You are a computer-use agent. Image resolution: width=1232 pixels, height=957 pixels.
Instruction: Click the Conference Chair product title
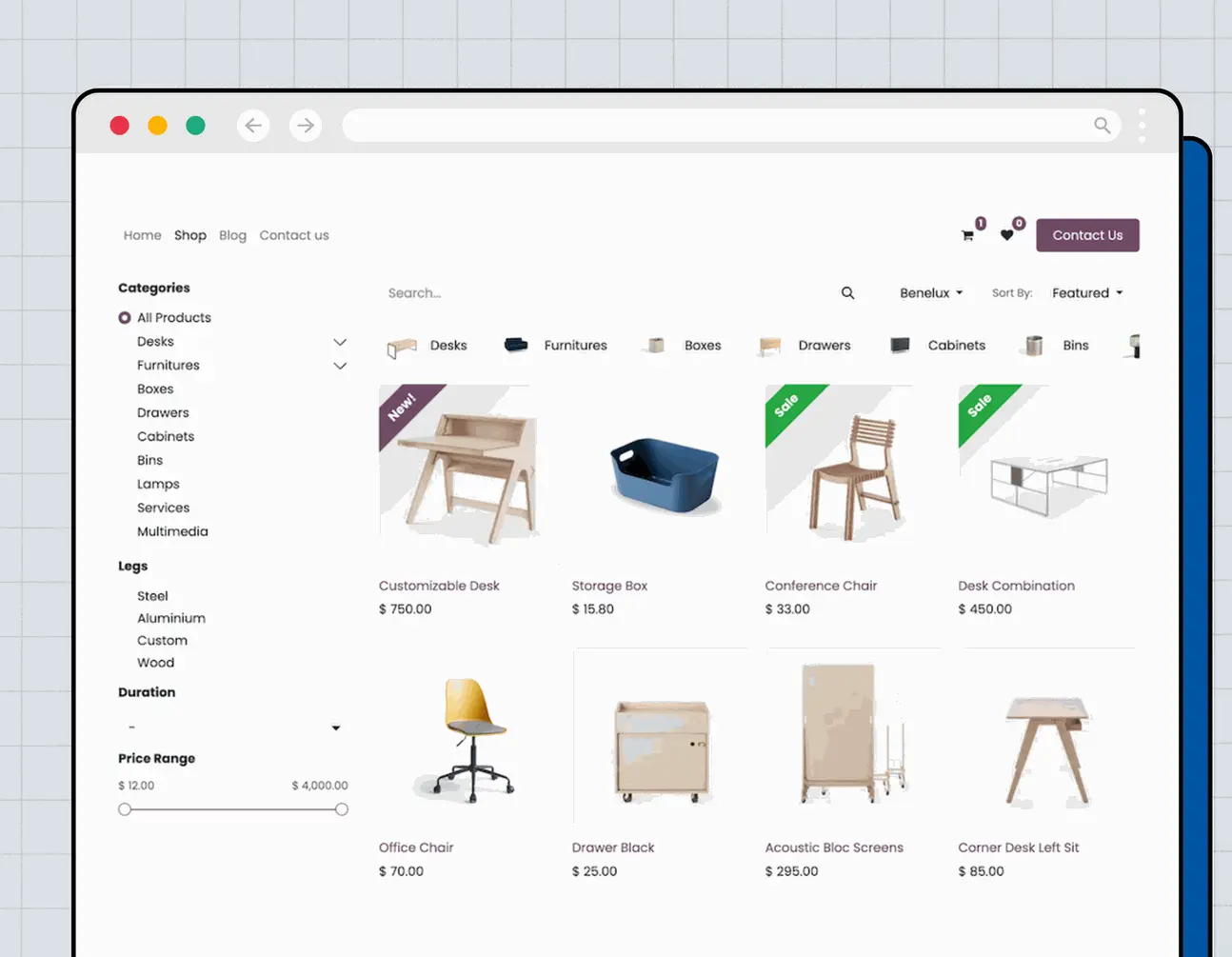pyautogui.click(x=821, y=586)
